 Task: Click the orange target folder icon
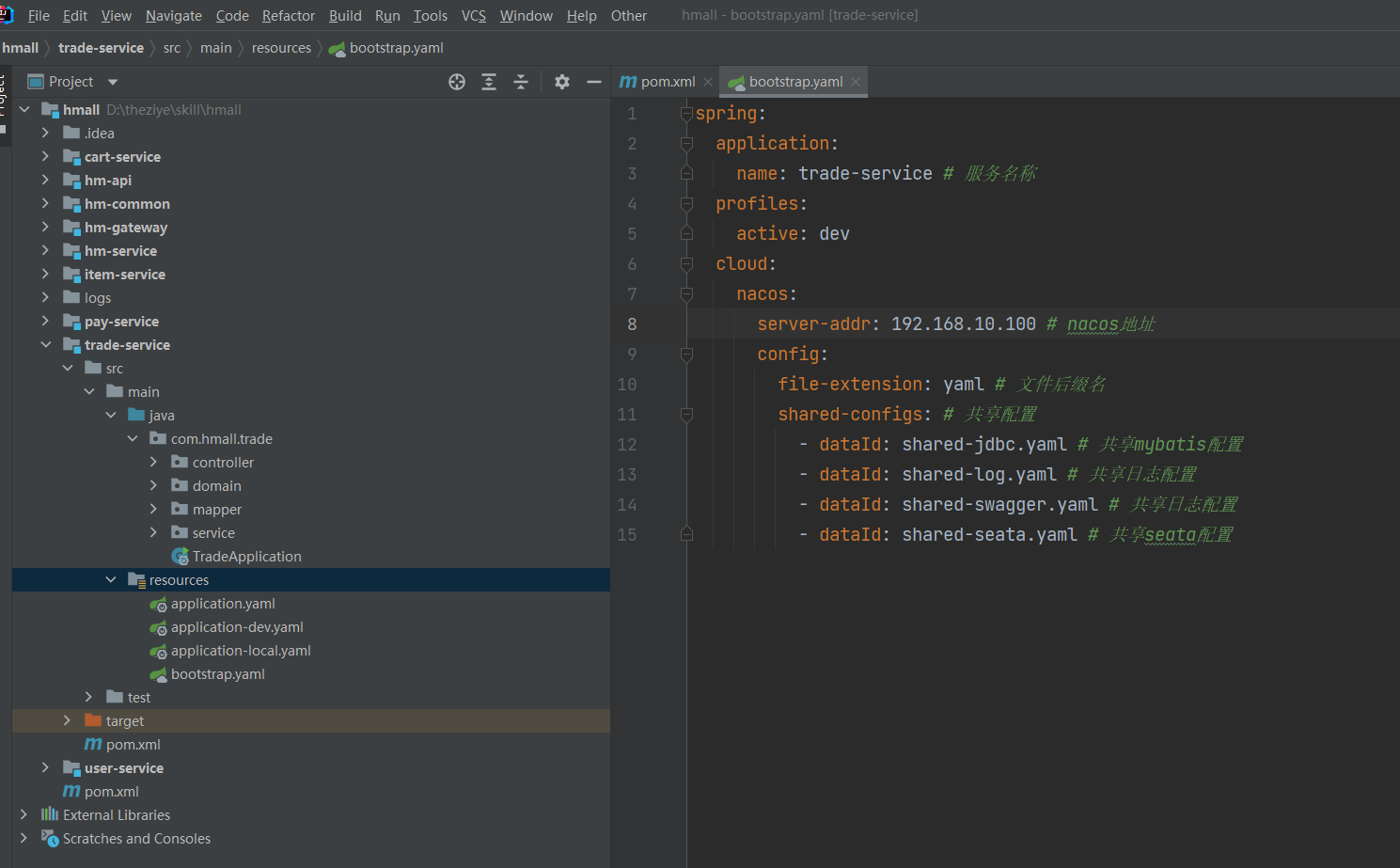(93, 720)
